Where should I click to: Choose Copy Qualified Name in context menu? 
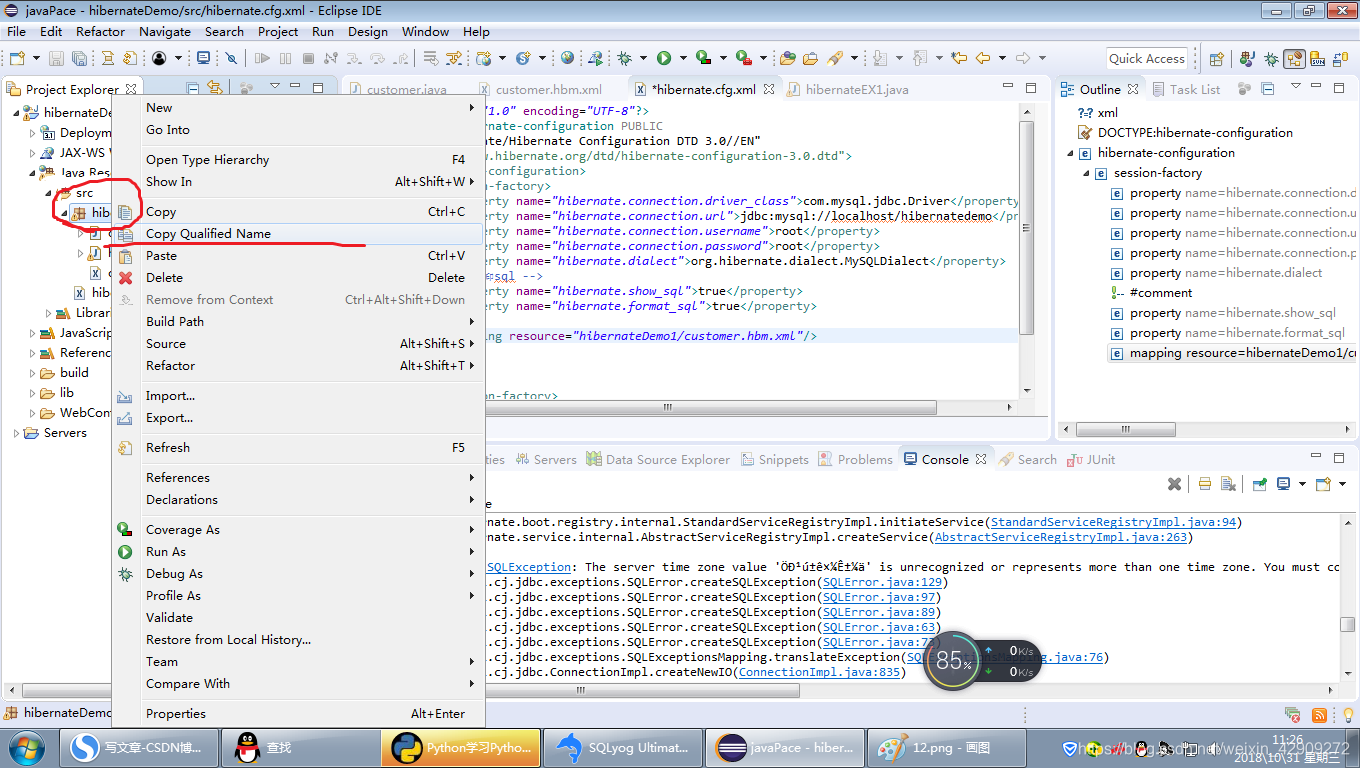pos(298,233)
